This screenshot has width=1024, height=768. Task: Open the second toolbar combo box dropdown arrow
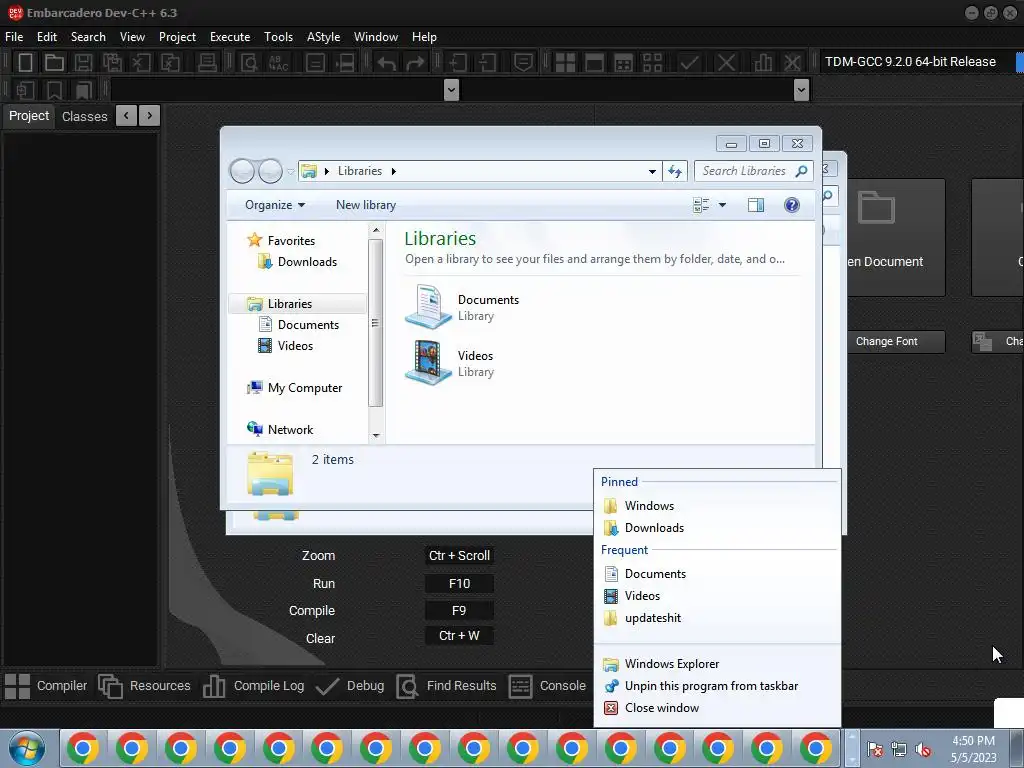801,89
